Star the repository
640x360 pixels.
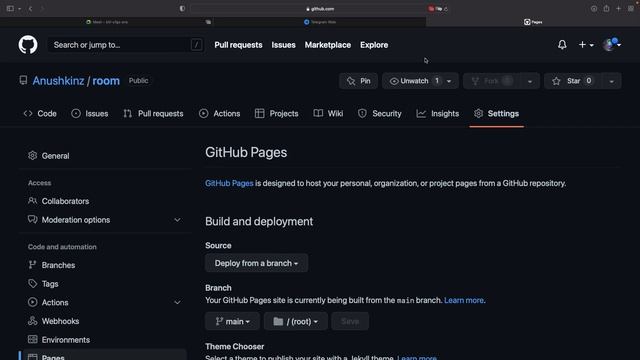click(573, 81)
